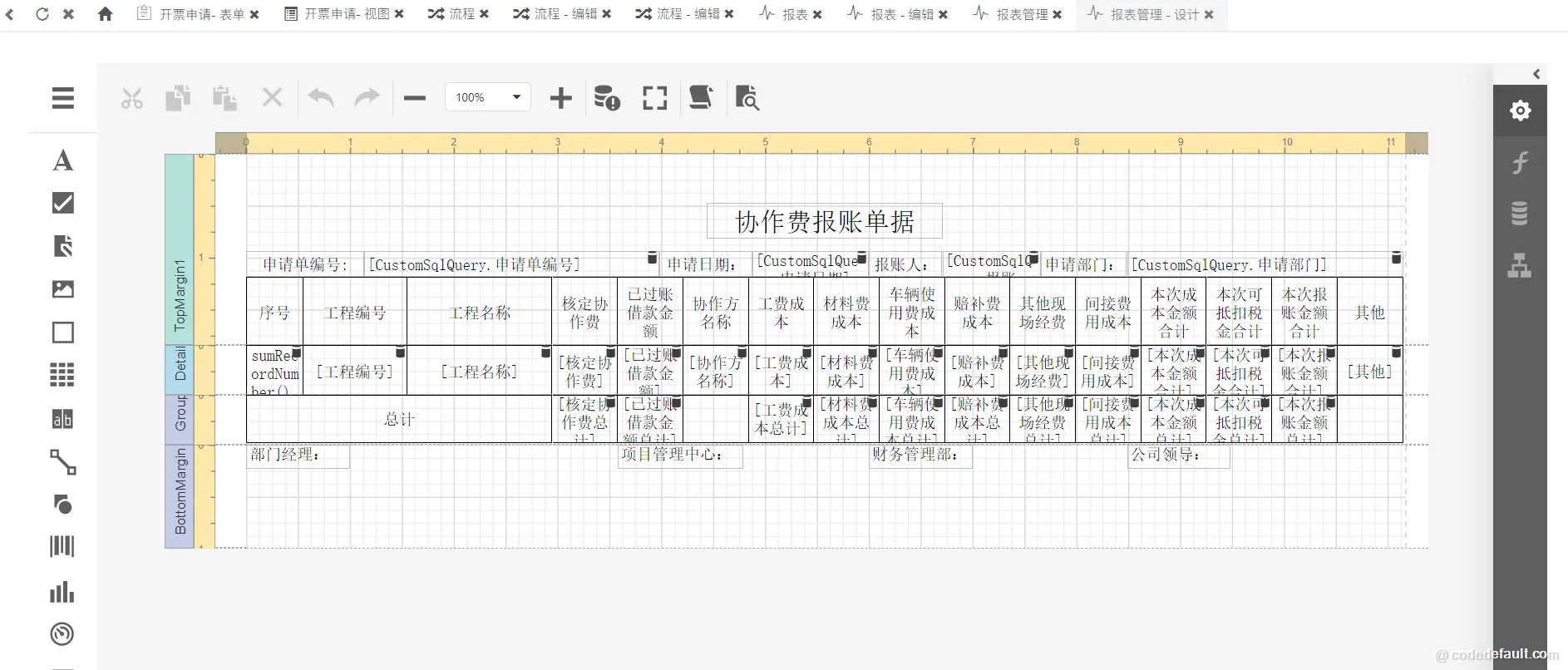This screenshot has height=670, width=1568.
Task: Open the Properties gear panel
Action: [1520, 111]
